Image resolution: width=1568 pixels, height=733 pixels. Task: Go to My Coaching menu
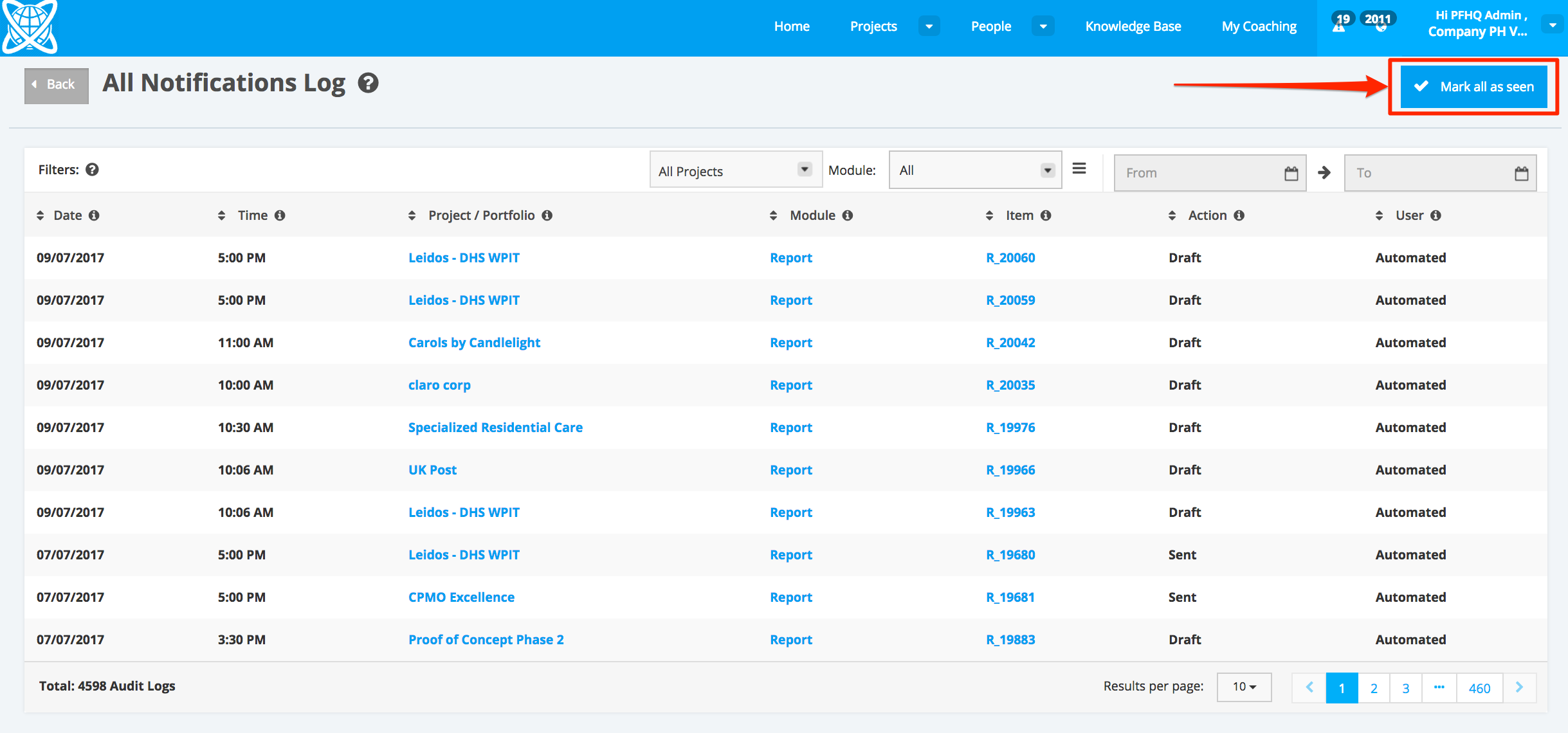(x=1259, y=26)
